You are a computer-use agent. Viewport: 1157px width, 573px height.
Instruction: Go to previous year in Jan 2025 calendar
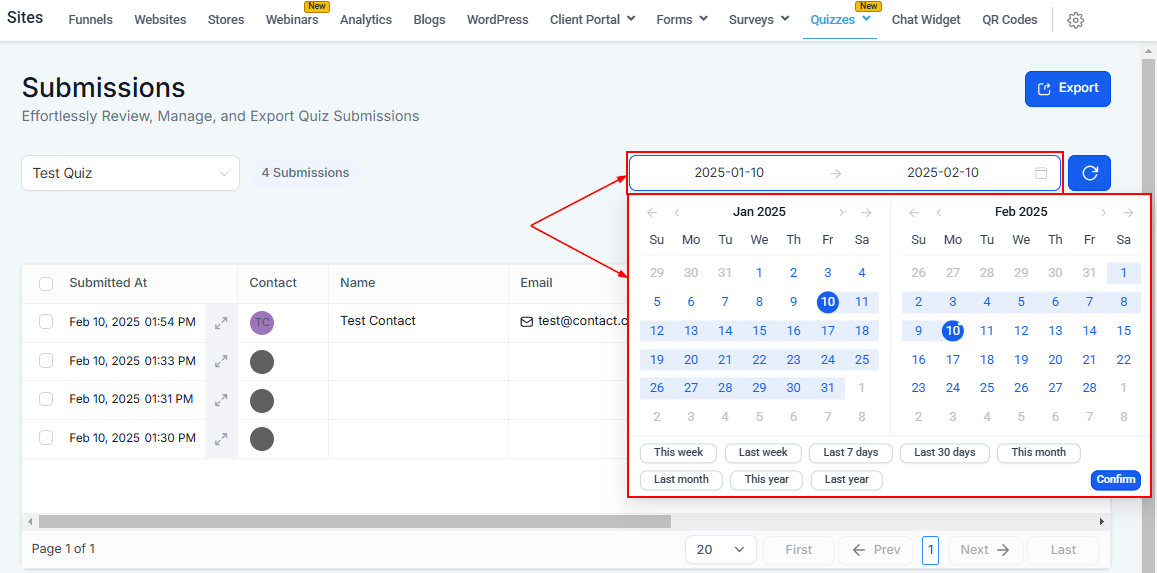(x=652, y=212)
